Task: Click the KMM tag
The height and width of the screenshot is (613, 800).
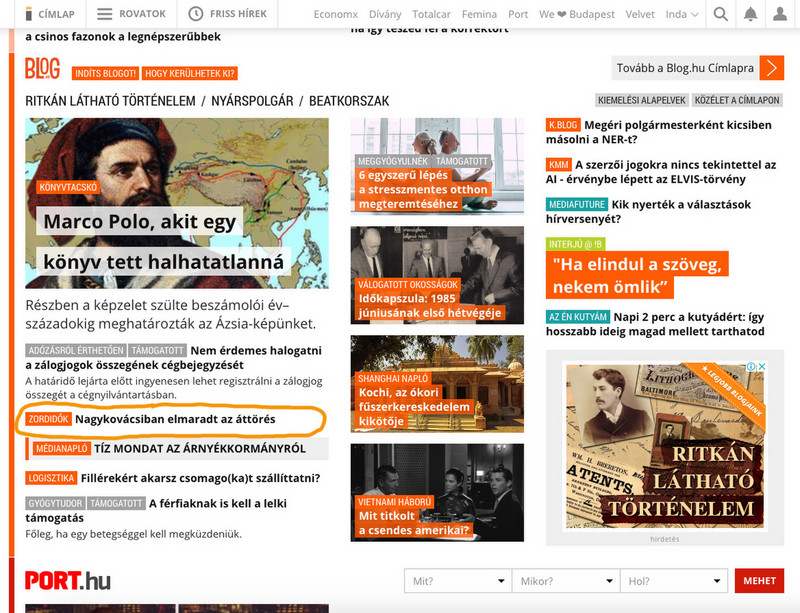Action: (559, 165)
